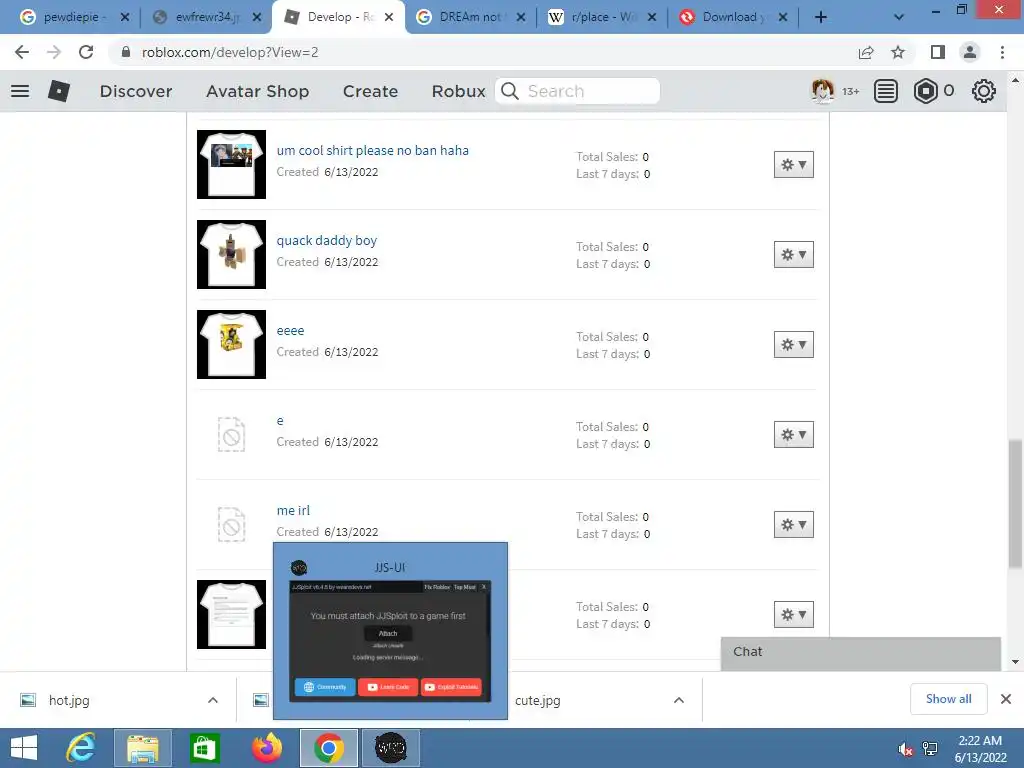Viewport: 1024px width, 768px height.
Task: Click the um cool shirt thumbnail
Action: click(231, 164)
